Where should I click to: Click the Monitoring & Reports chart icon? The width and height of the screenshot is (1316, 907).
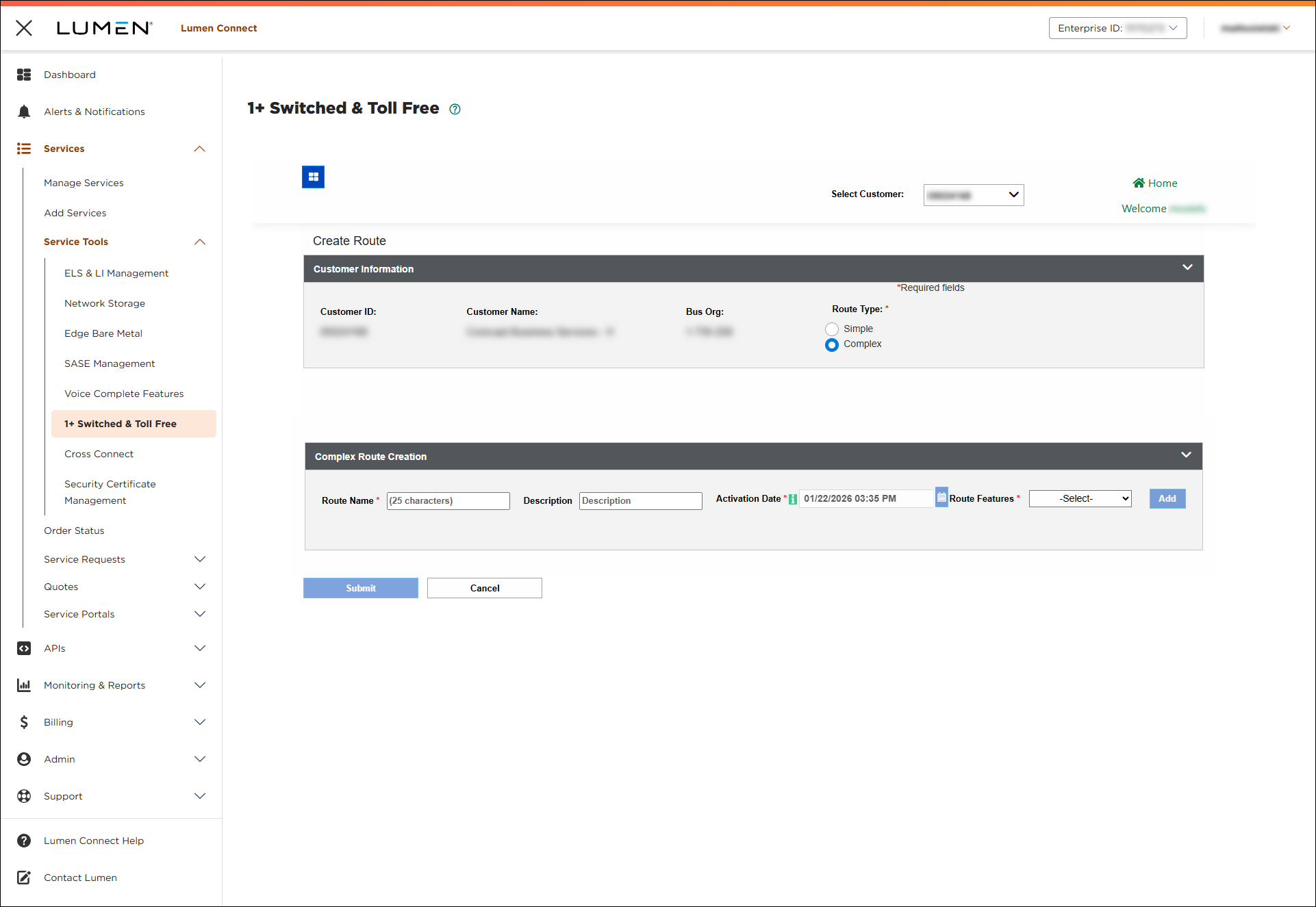click(x=24, y=685)
